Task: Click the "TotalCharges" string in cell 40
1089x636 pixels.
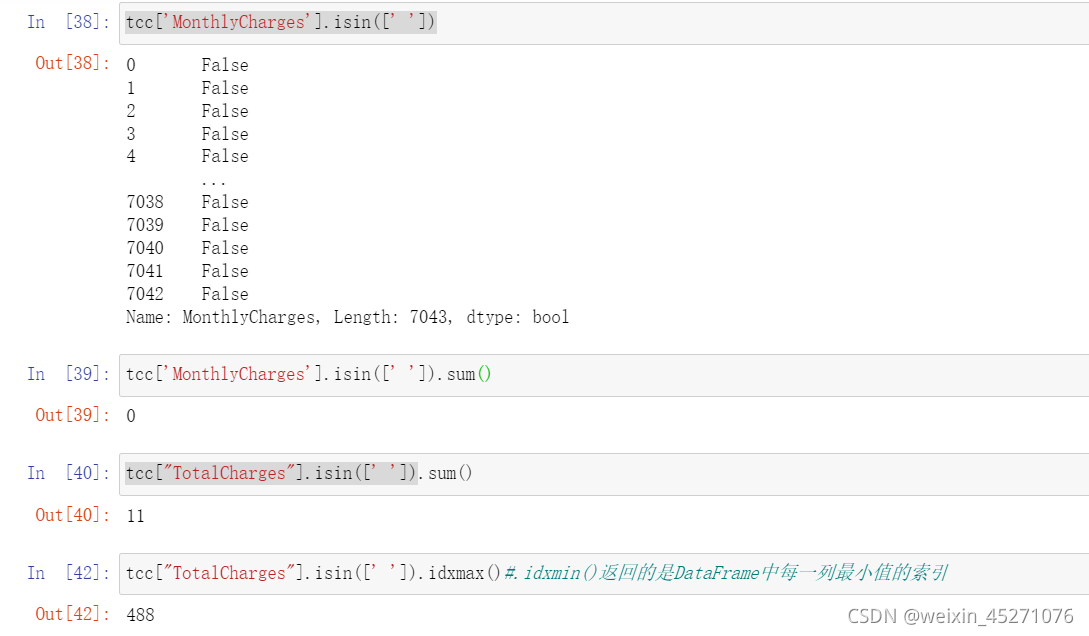Action: click(230, 474)
